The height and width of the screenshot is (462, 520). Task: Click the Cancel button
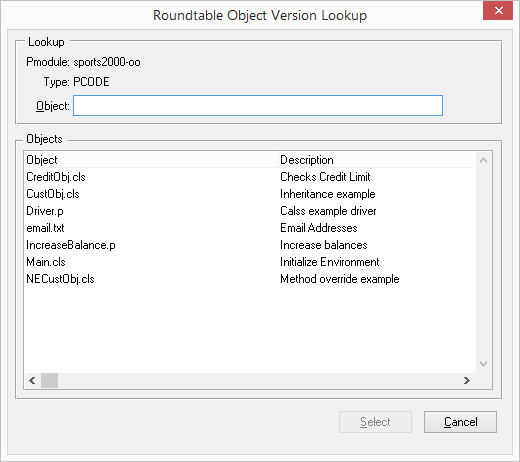click(460, 422)
